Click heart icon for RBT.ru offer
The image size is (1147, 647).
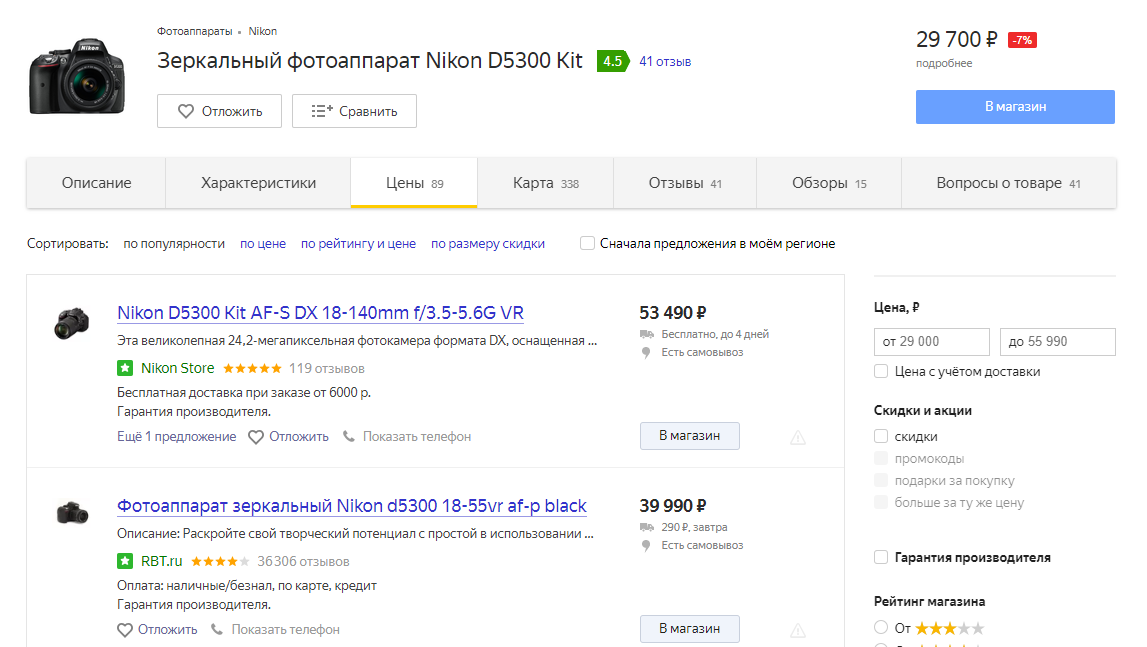[x=125, y=630]
